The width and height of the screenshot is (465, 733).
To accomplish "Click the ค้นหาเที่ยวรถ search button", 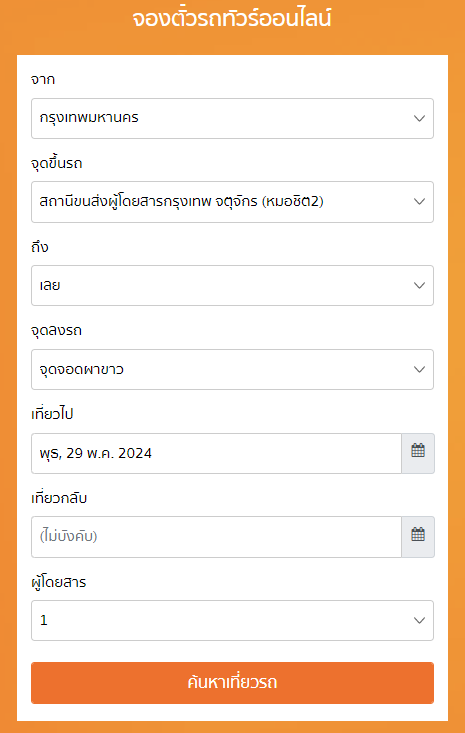I will 232,683.
